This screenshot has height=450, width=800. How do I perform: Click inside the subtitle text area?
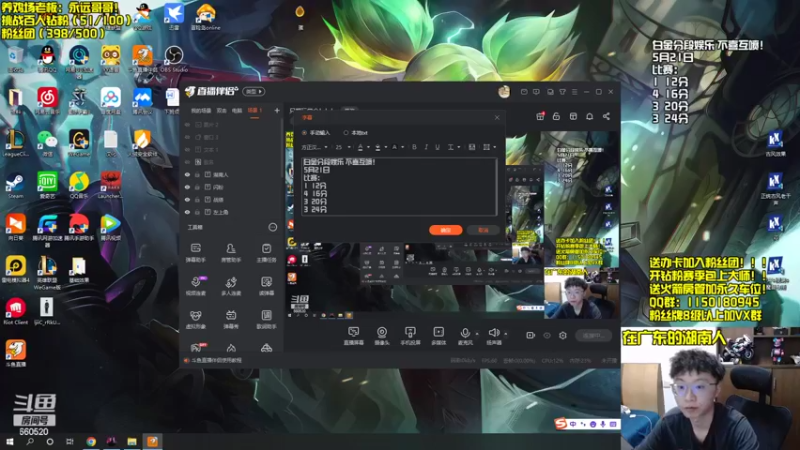(x=398, y=186)
